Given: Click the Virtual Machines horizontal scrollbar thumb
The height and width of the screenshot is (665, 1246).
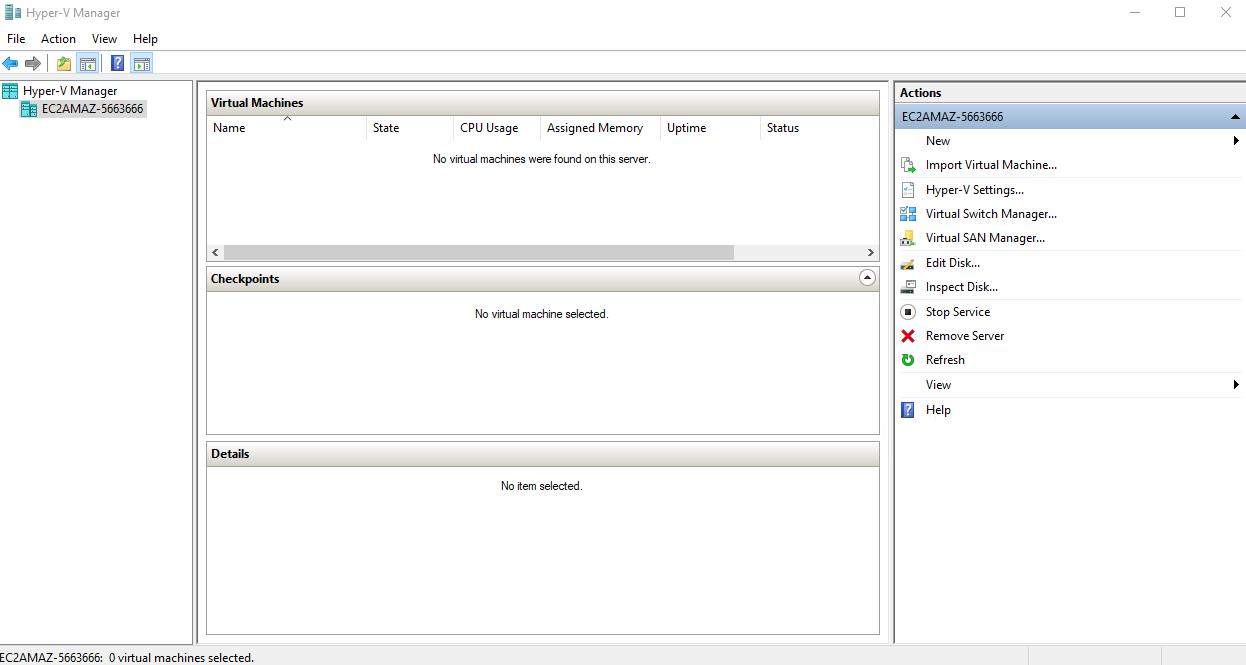Looking at the screenshot, I should (x=479, y=253).
